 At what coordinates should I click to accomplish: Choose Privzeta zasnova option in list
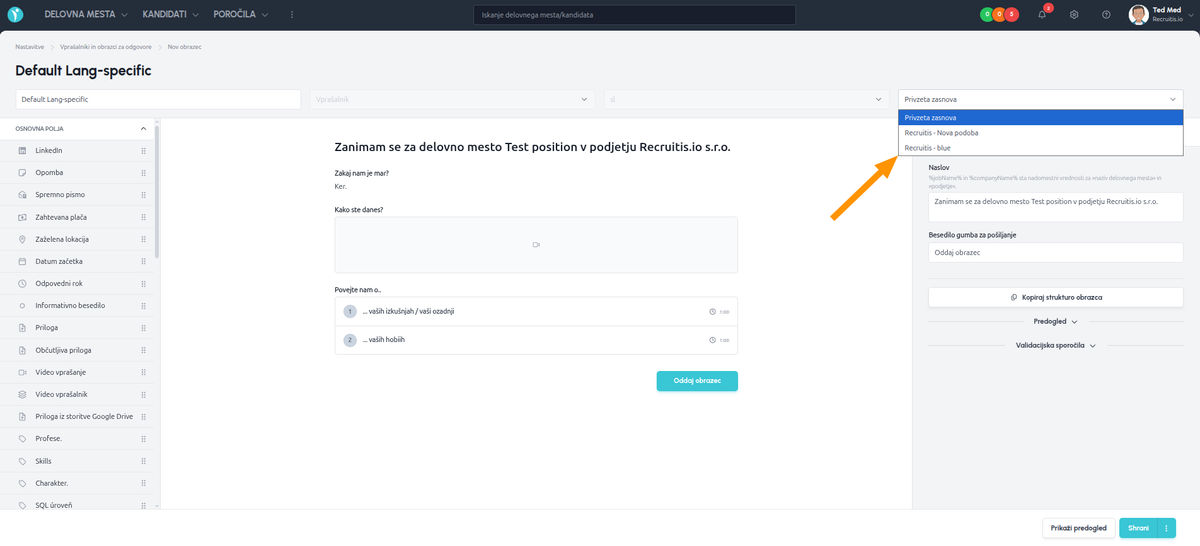point(1041,117)
